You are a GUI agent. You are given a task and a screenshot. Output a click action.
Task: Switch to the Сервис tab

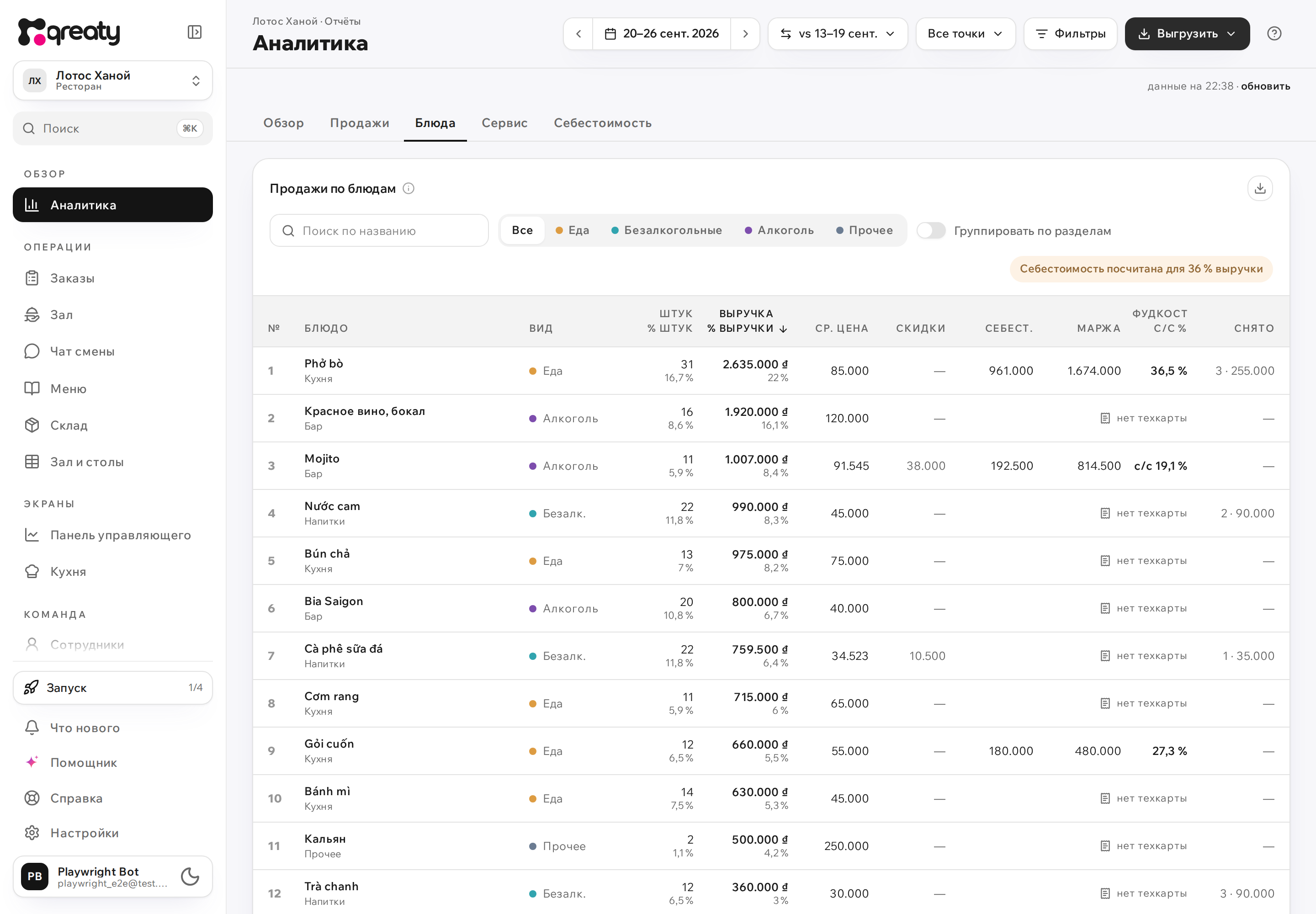(x=504, y=123)
